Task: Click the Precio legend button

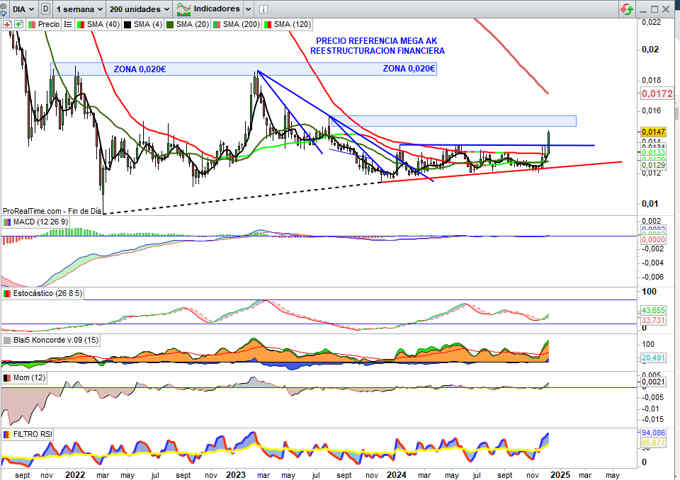Action: point(48,22)
